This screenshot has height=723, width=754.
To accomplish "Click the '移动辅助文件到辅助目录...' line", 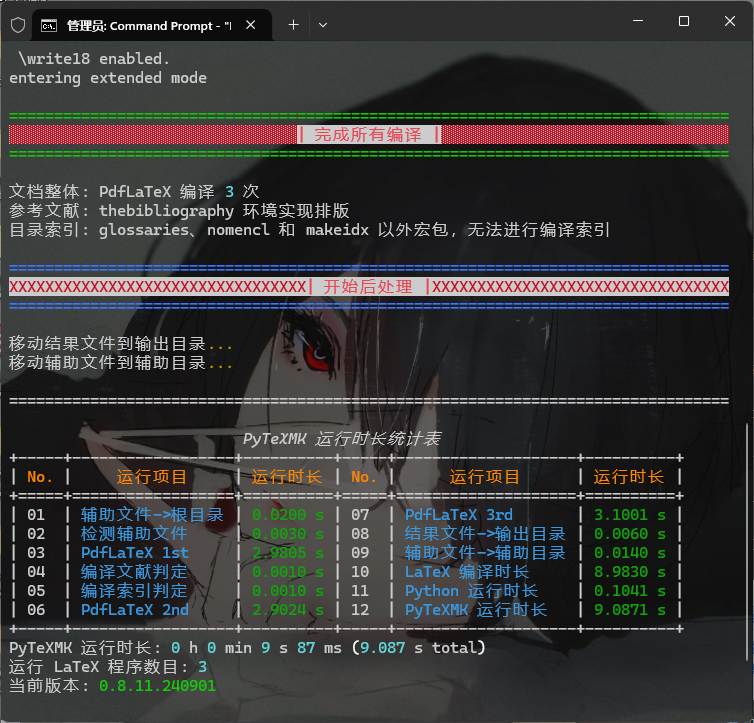I will pyautogui.click(x=121, y=363).
